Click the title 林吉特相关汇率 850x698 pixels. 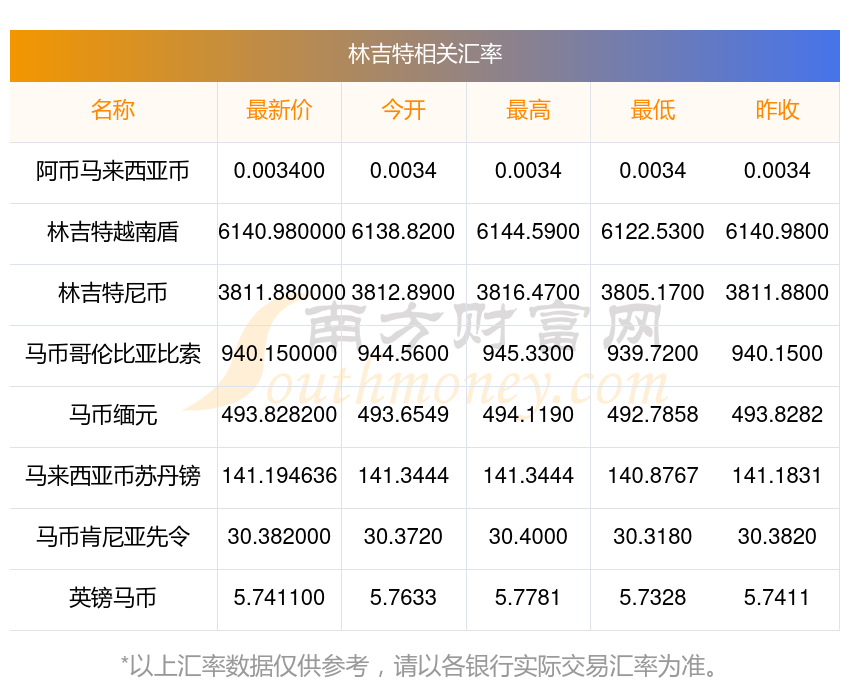(x=425, y=55)
